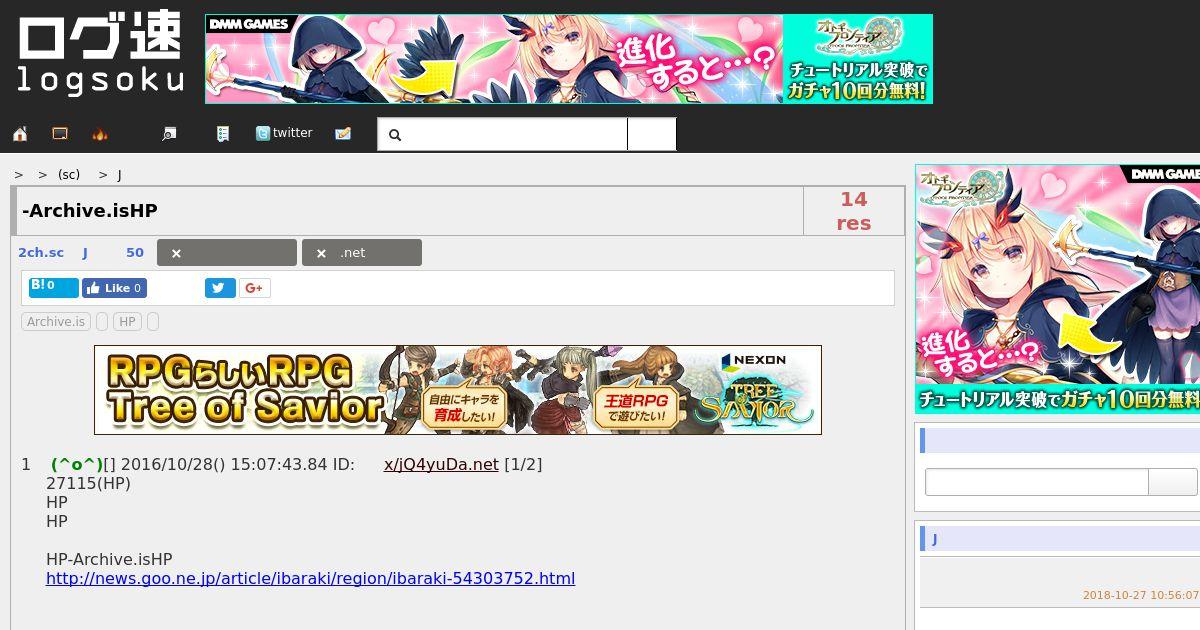
Task: Open the logsoku site logo
Action: point(100,54)
